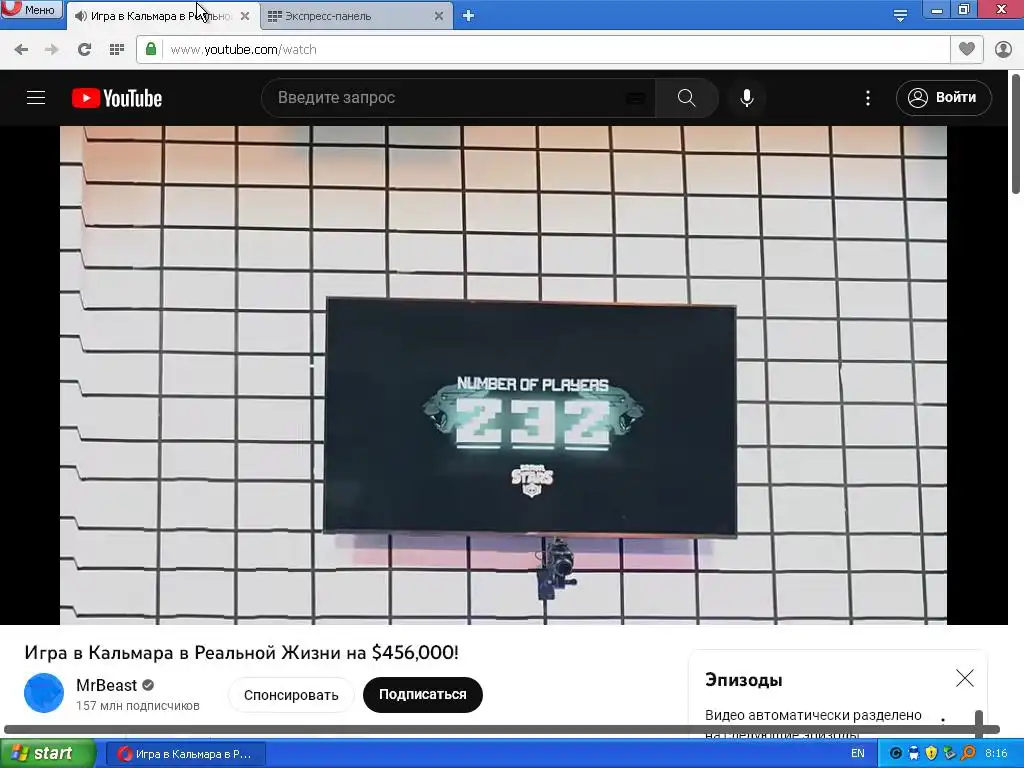This screenshot has height=768, width=1024.
Task: Click the orange magnifier tray icon
Action: click(968, 754)
